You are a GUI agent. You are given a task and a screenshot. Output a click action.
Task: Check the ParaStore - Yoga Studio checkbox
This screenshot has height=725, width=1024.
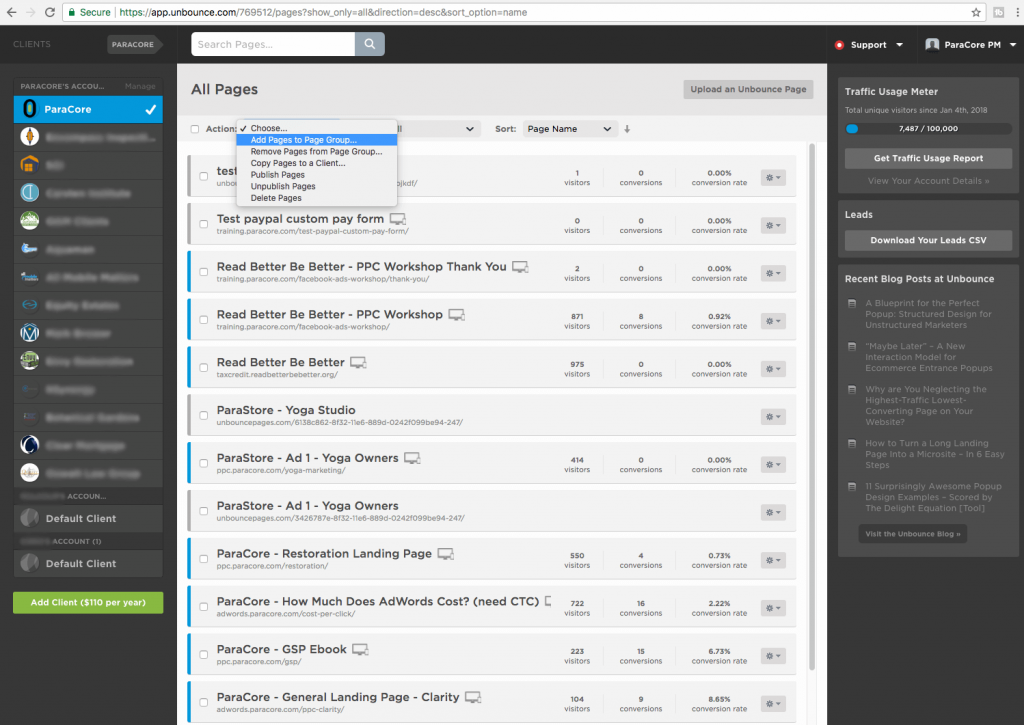pos(204,415)
